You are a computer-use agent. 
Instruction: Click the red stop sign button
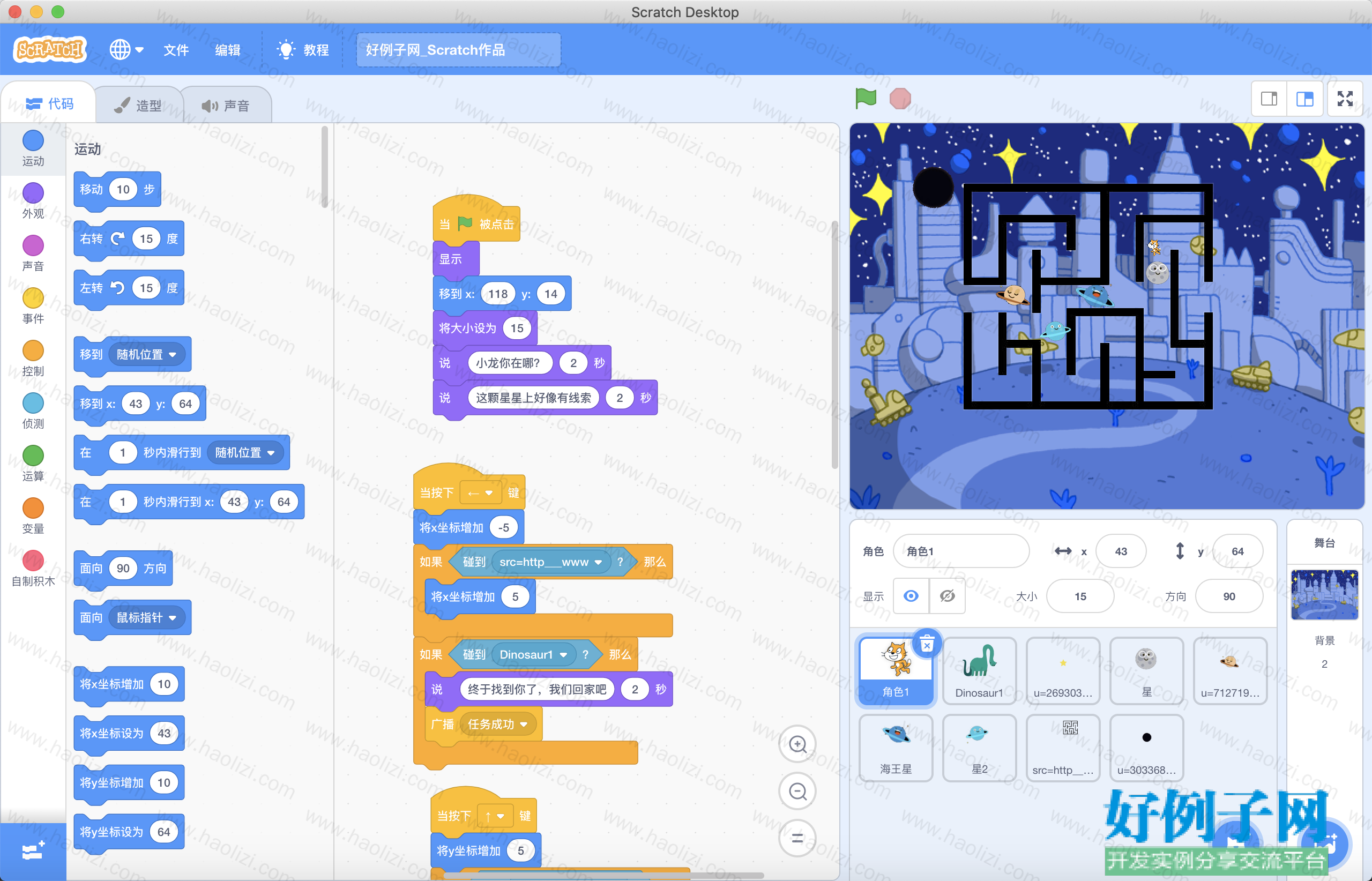(x=900, y=99)
